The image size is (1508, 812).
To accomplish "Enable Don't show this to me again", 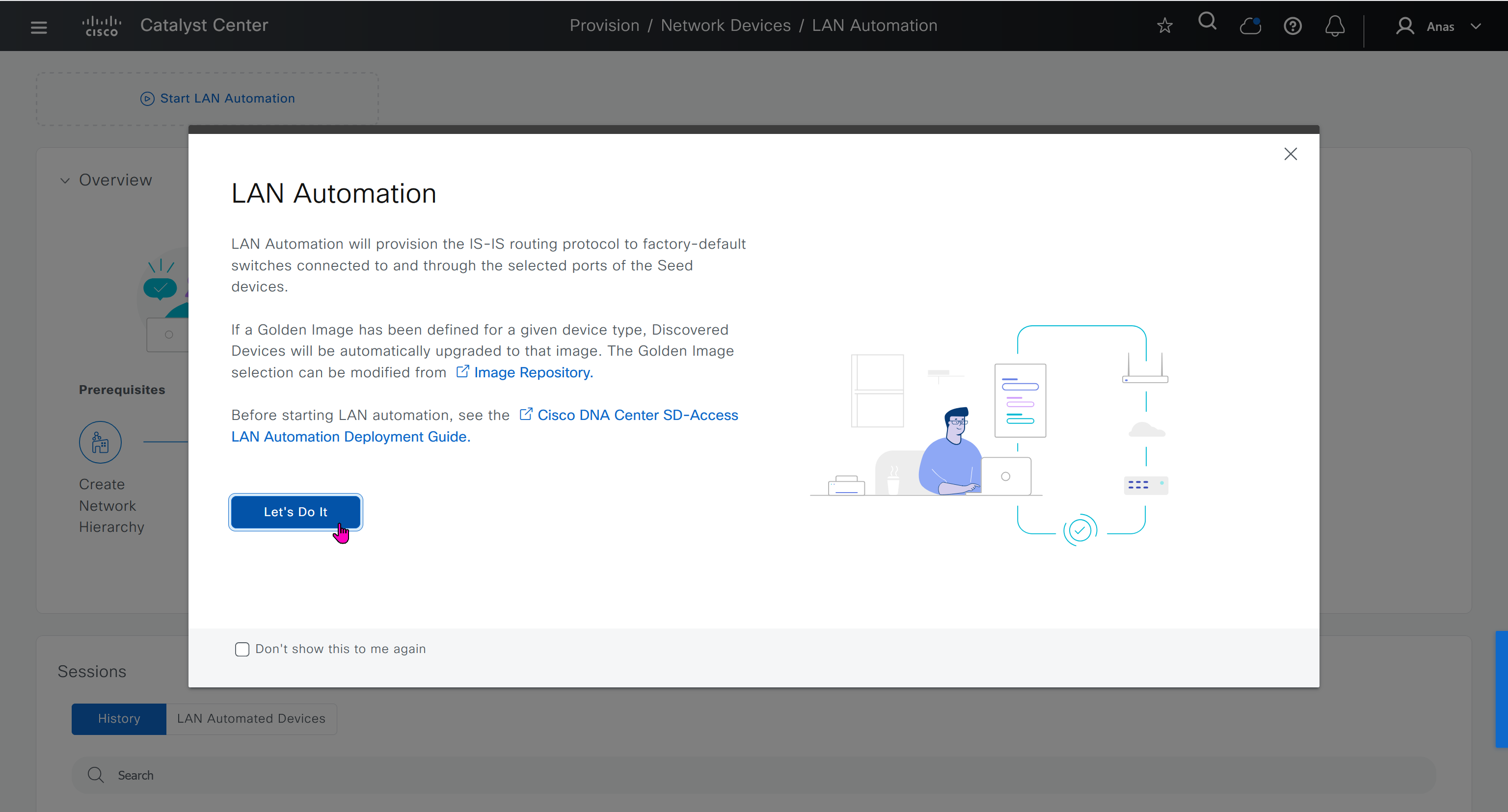I will click(242, 649).
